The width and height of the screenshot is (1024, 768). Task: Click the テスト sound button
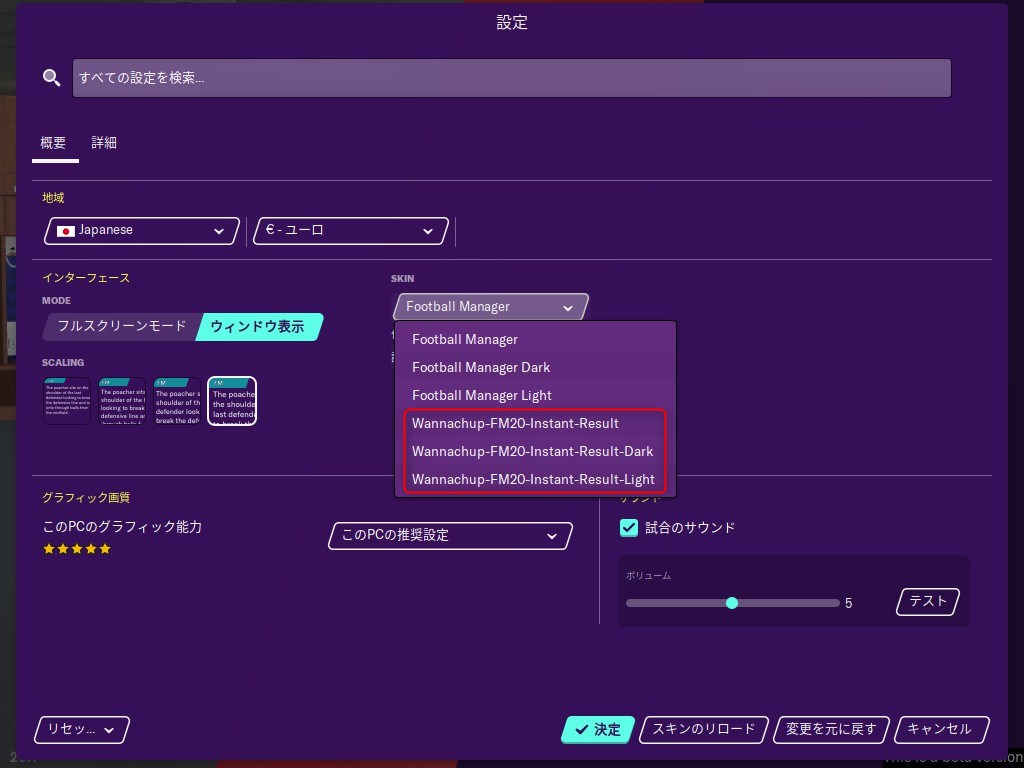(x=927, y=601)
